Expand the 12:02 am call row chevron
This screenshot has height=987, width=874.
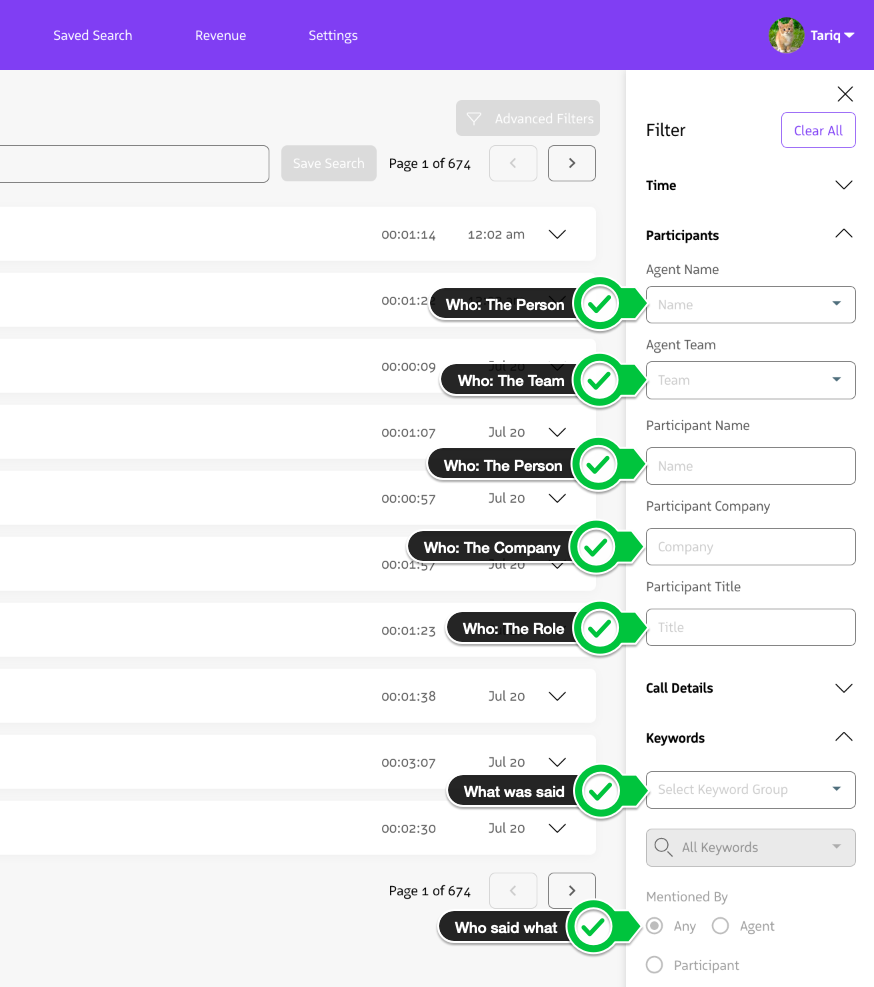pos(557,234)
